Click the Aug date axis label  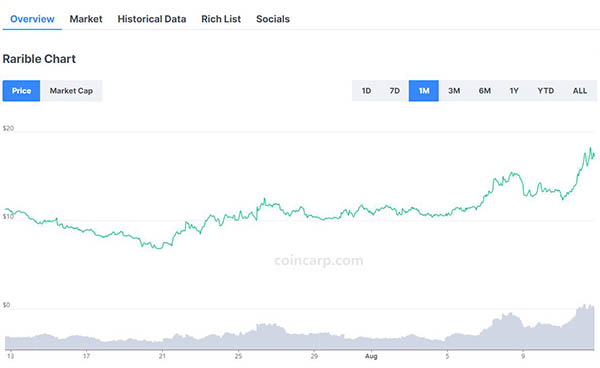(x=371, y=356)
